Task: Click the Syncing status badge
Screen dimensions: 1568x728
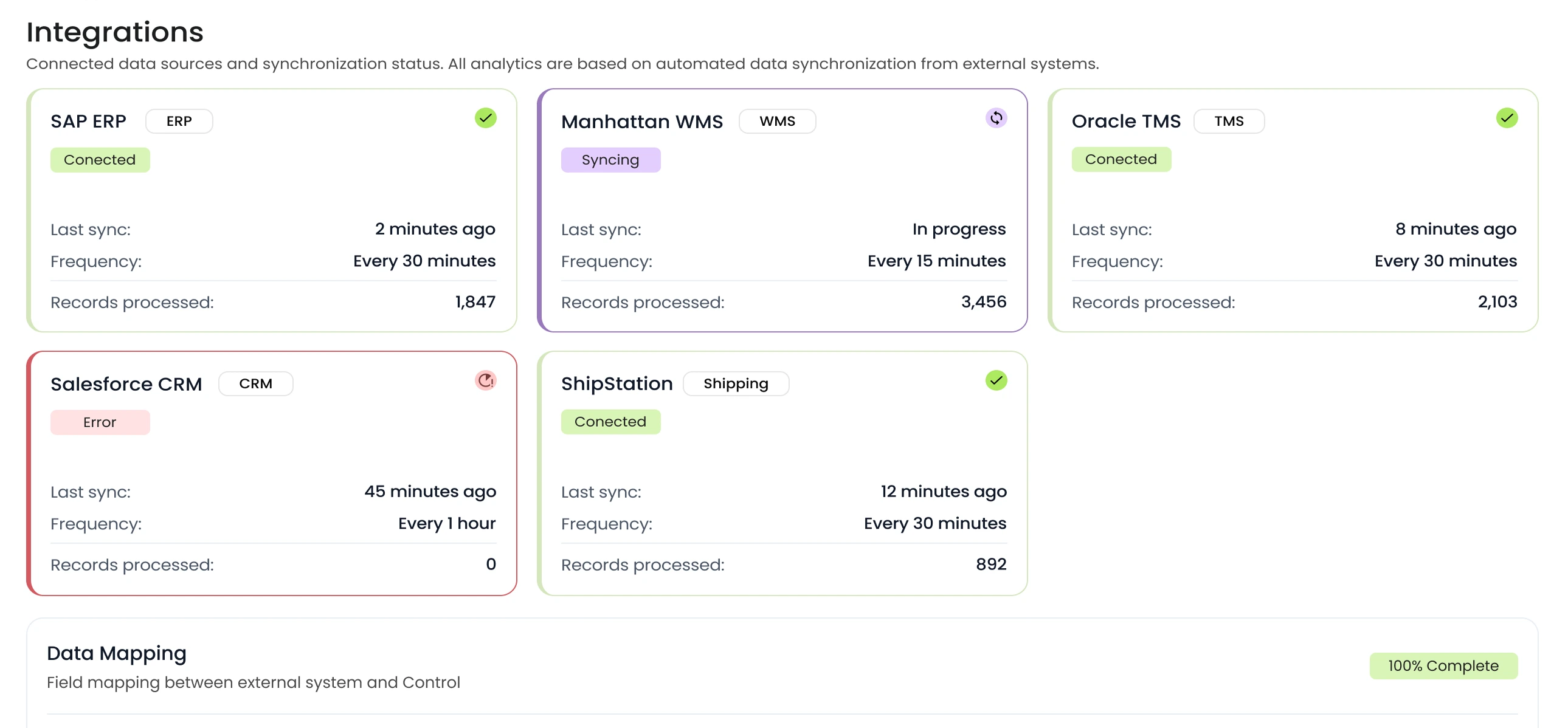Action: coord(610,160)
